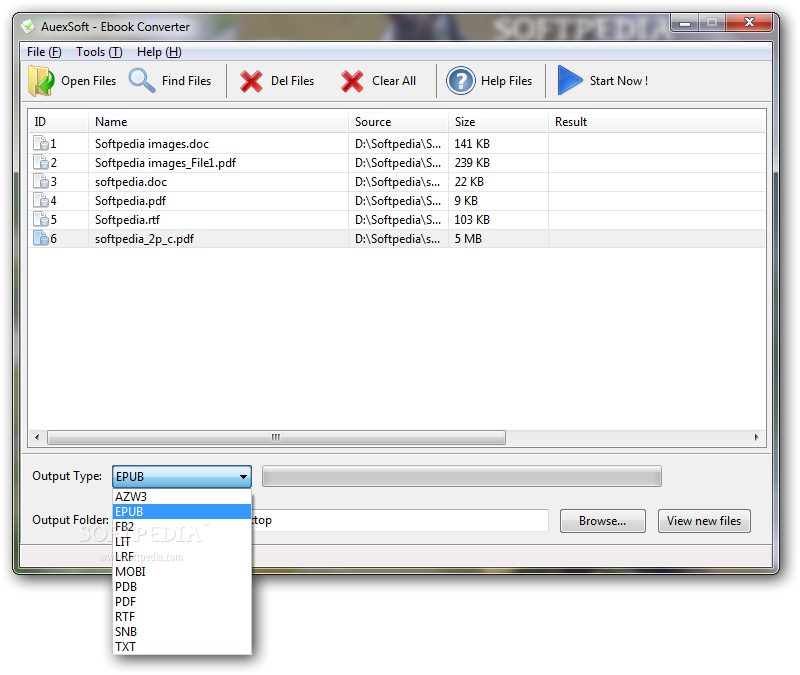This screenshot has height=675, width=800.
Task: Click the scrollbar right arrow
Action: (x=756, y=437)
